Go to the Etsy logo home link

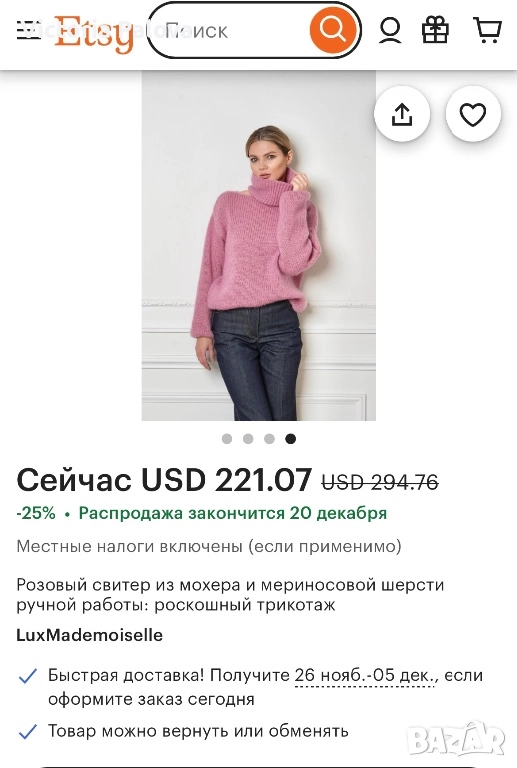pos(94,33)
